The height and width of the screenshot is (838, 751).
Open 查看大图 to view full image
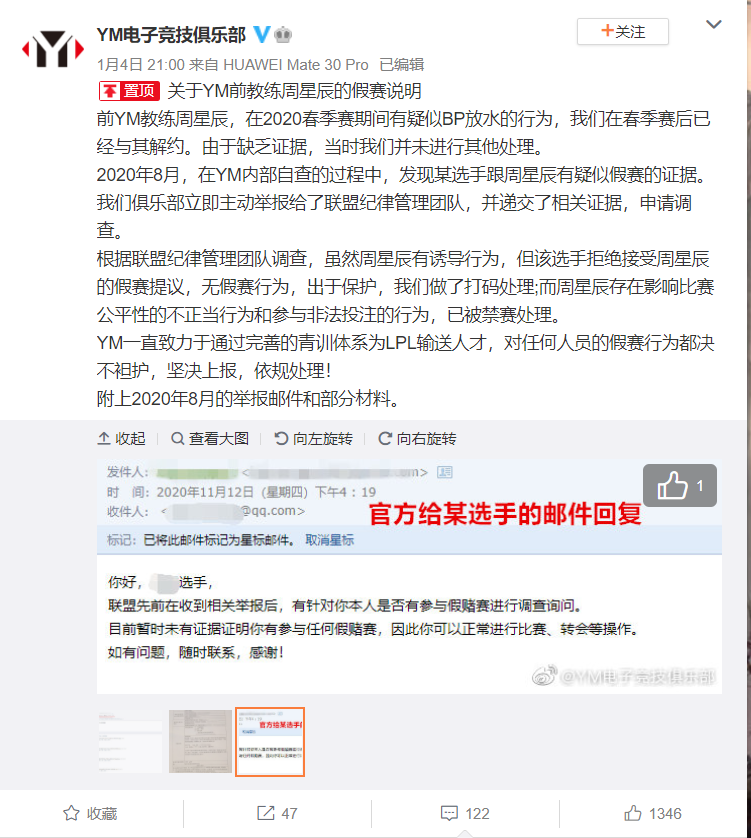point(210,438)
